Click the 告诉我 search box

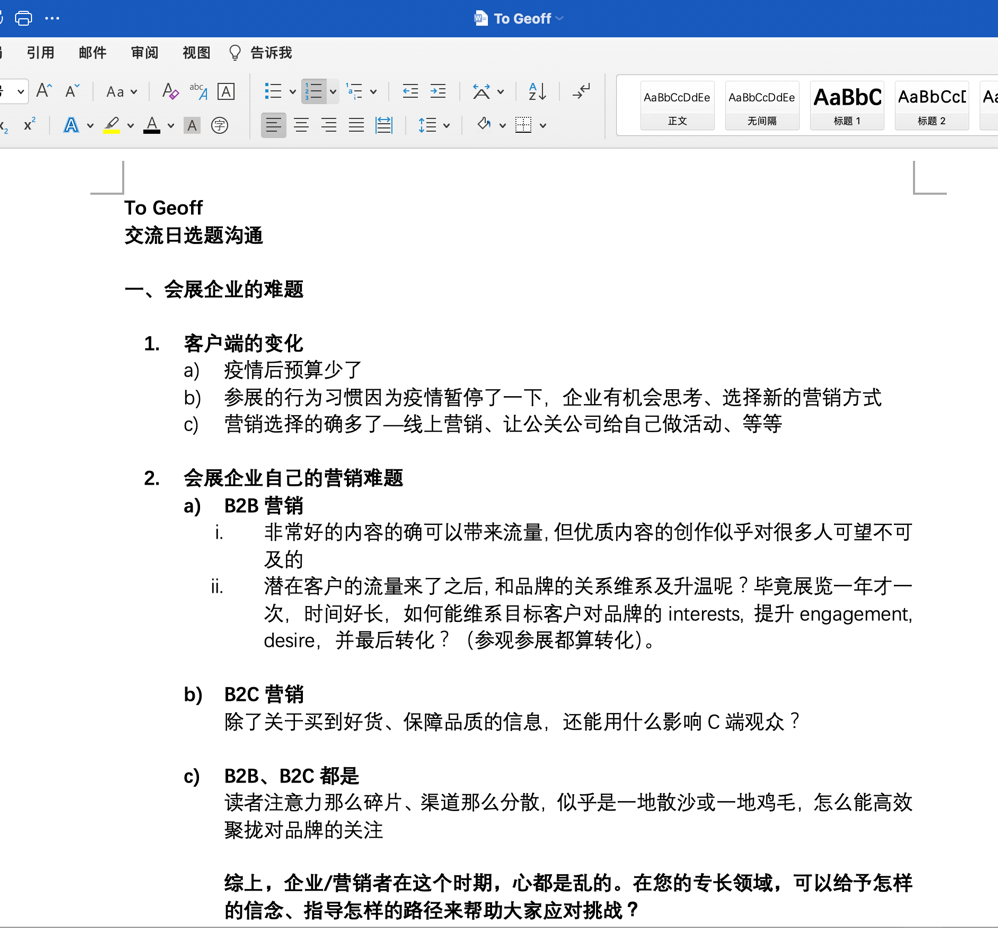point(271,53)
